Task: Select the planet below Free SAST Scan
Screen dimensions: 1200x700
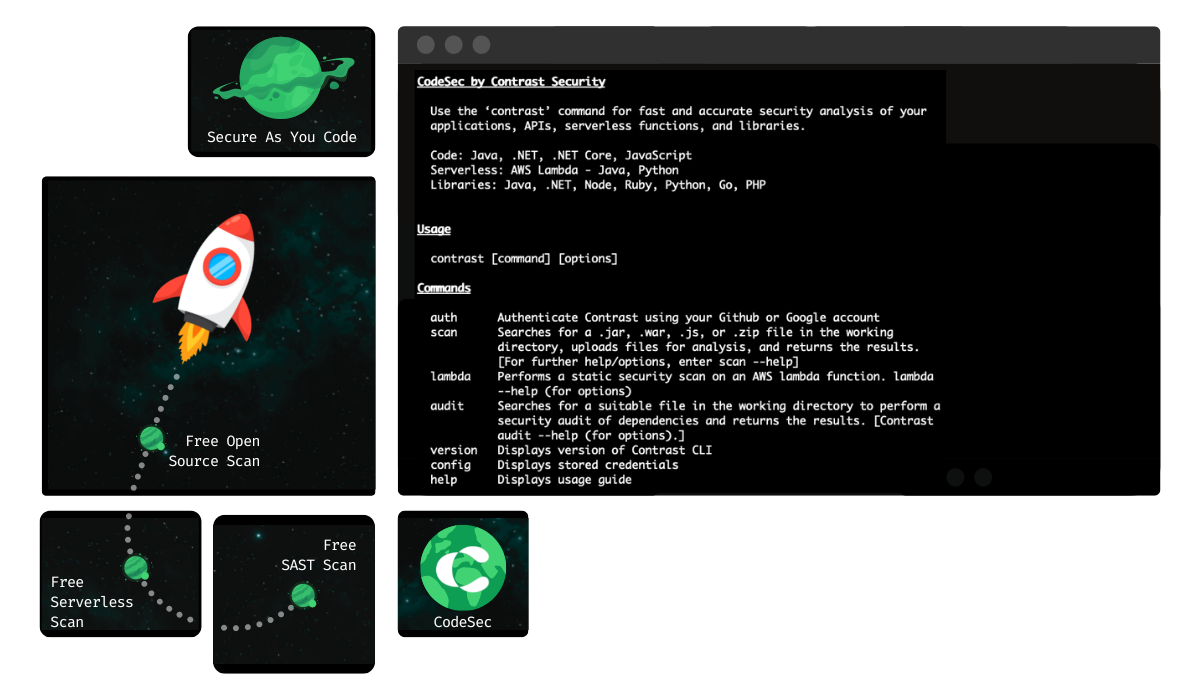Action: (303, 597)
